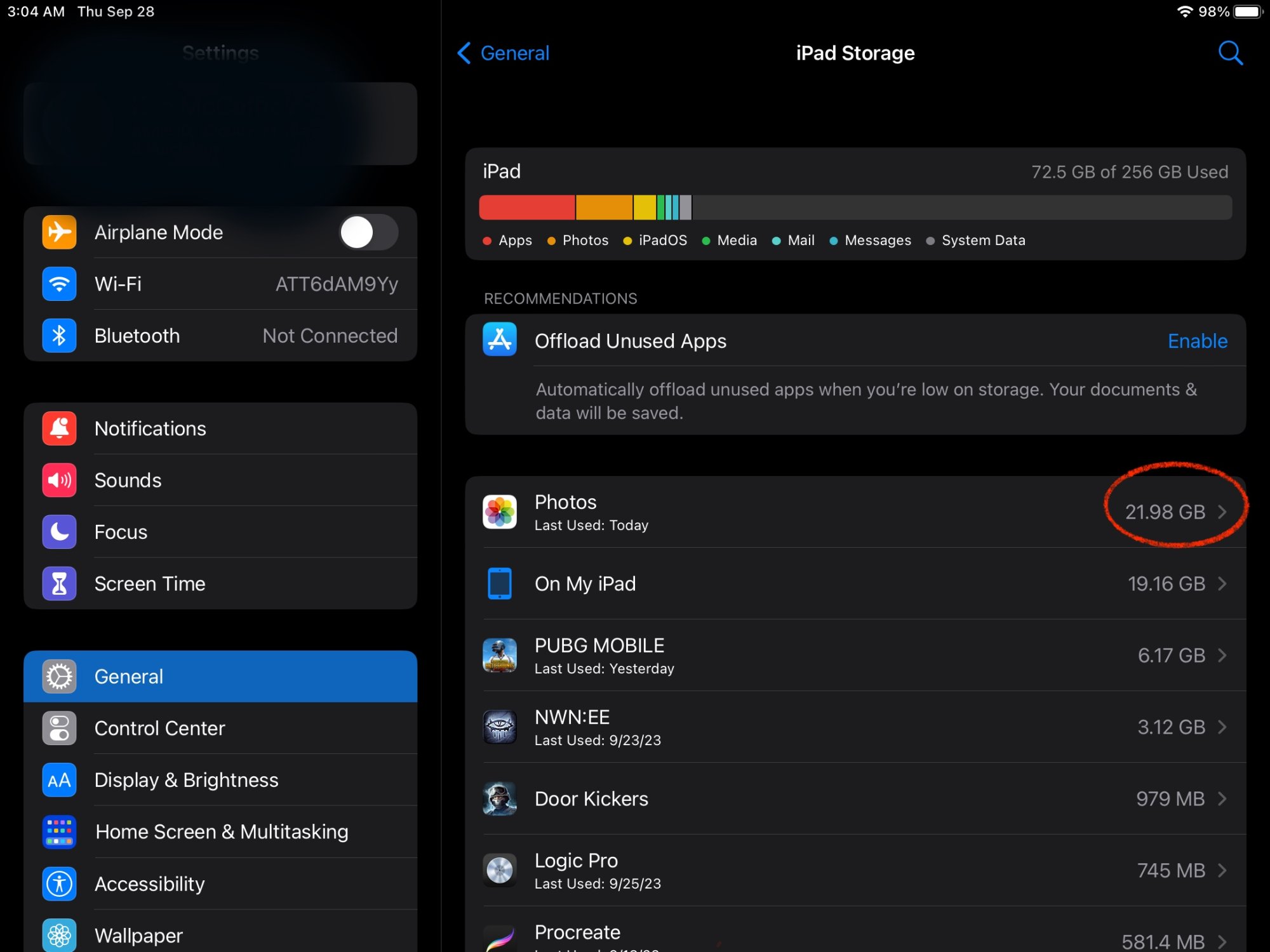This screenshot has width=1270, height=952.
Task: Tap the Messages legend label
Action: 878,241
